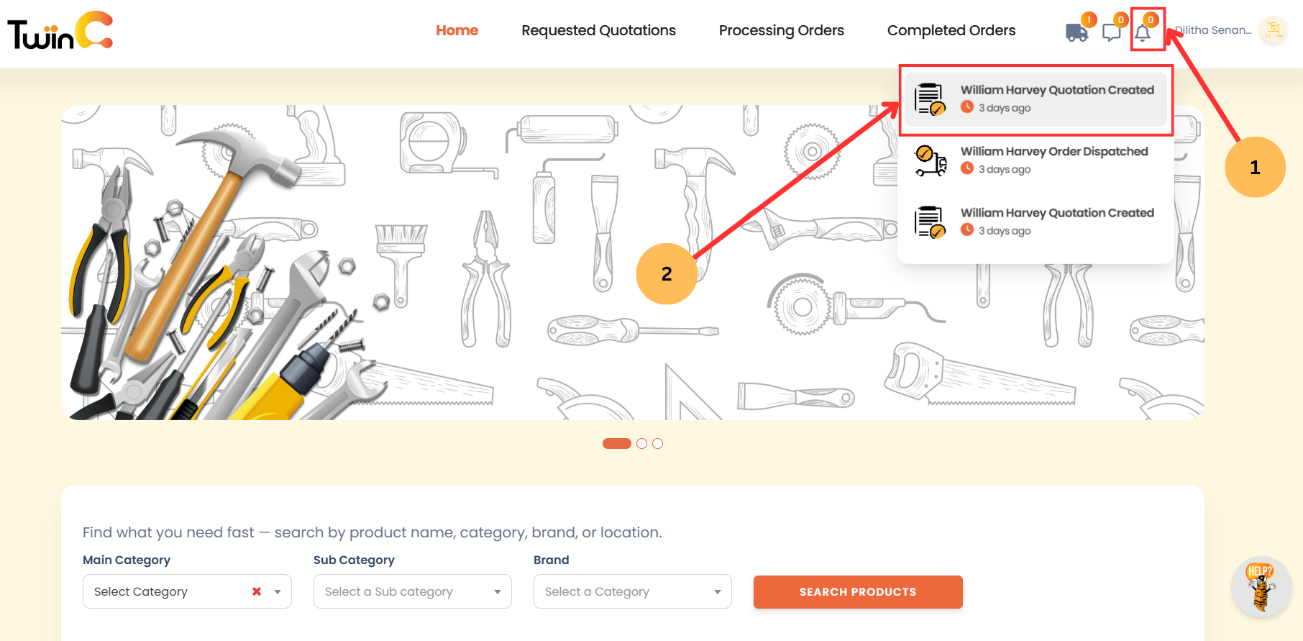Click the Order Dispatched truck icon
Viewport: 1303px width, 641px height.
[928, 160]
